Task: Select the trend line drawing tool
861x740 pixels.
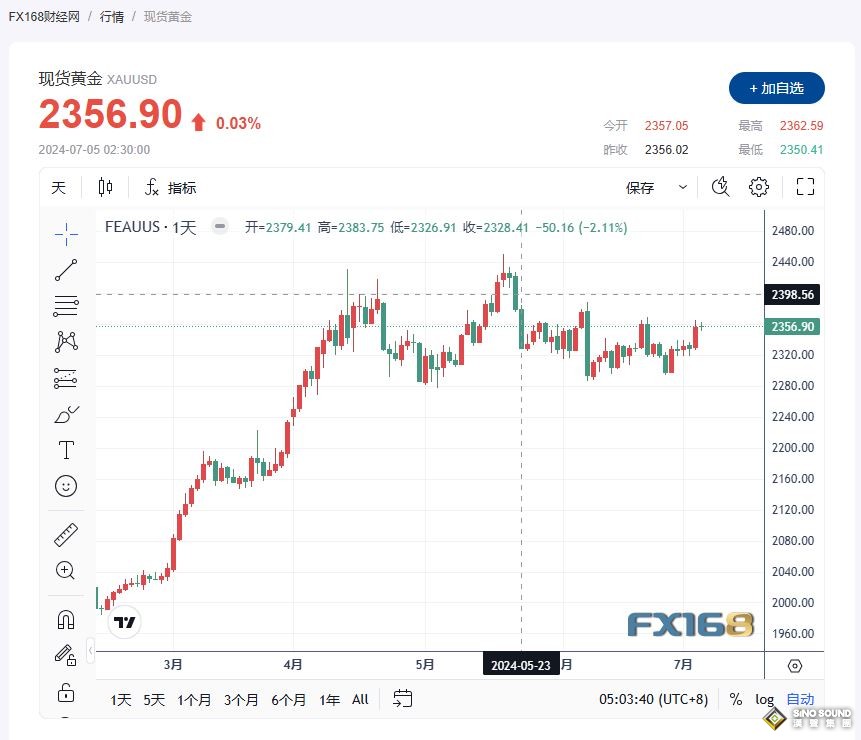Action: pos(66,270)
